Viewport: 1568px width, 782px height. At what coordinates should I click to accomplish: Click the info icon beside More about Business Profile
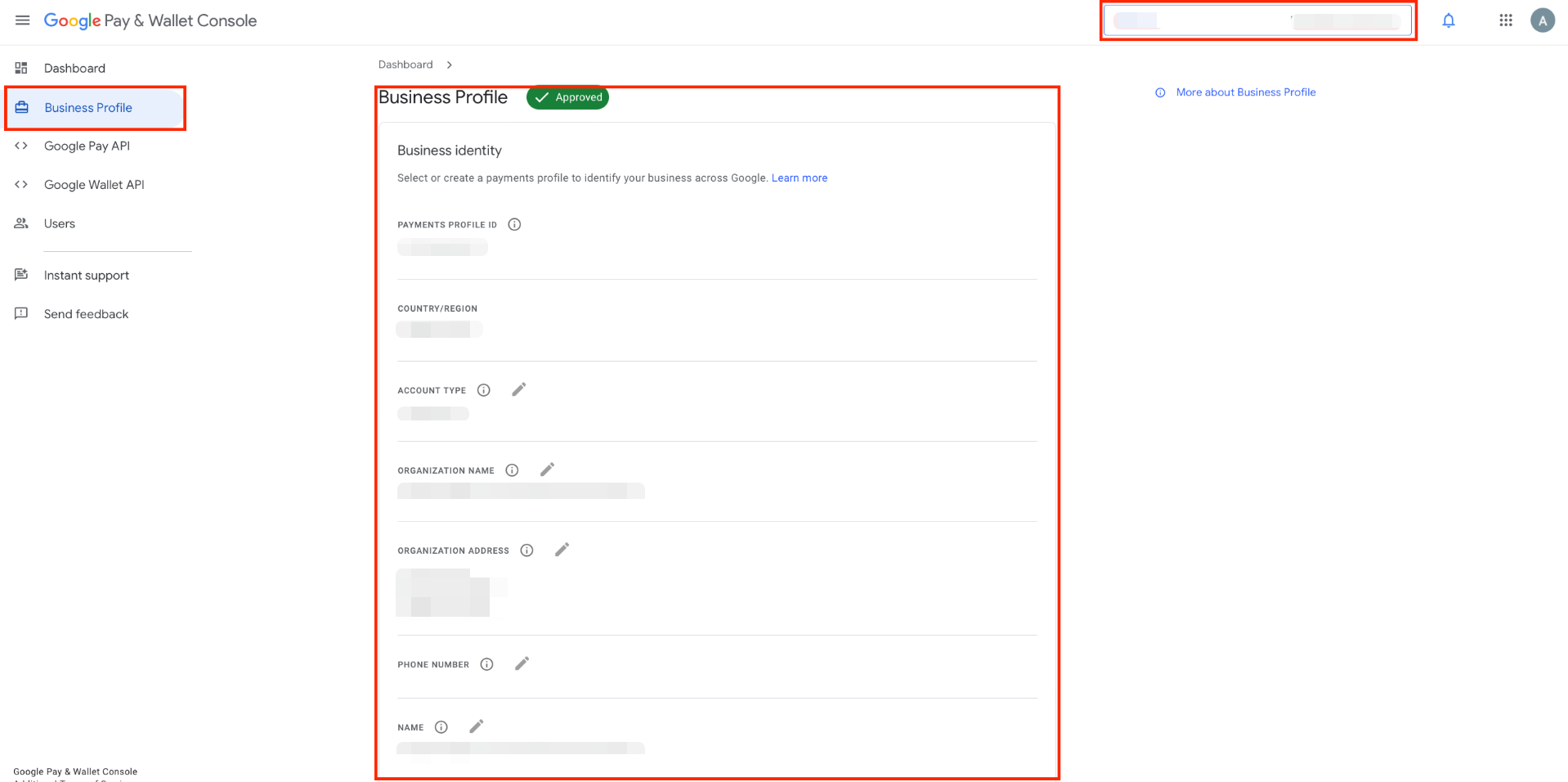pos(1160,92)
